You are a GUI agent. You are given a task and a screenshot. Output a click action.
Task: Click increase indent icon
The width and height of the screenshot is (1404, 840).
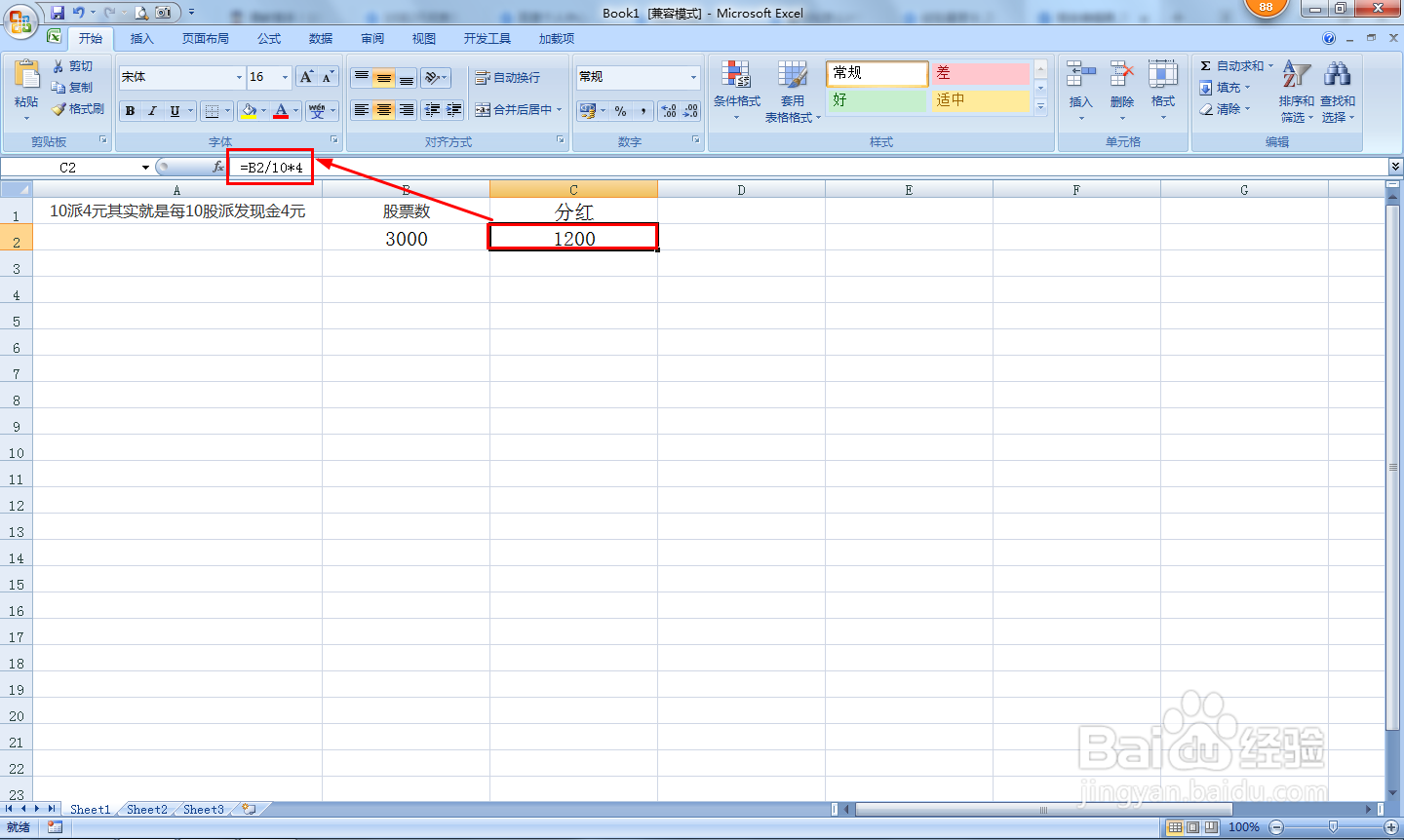tap(453, 110)
